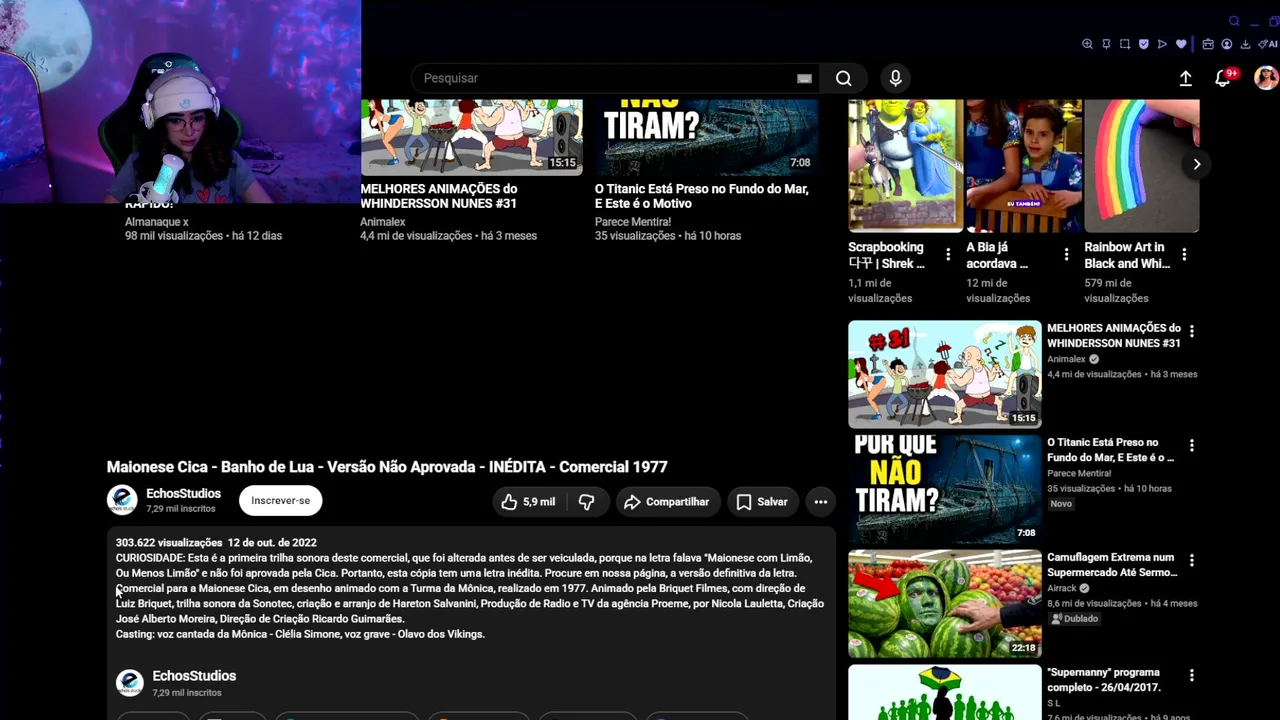1280x720 pixels.
Task: Open EchosStudios avatar below the description
Action: [x=130, y=683]
